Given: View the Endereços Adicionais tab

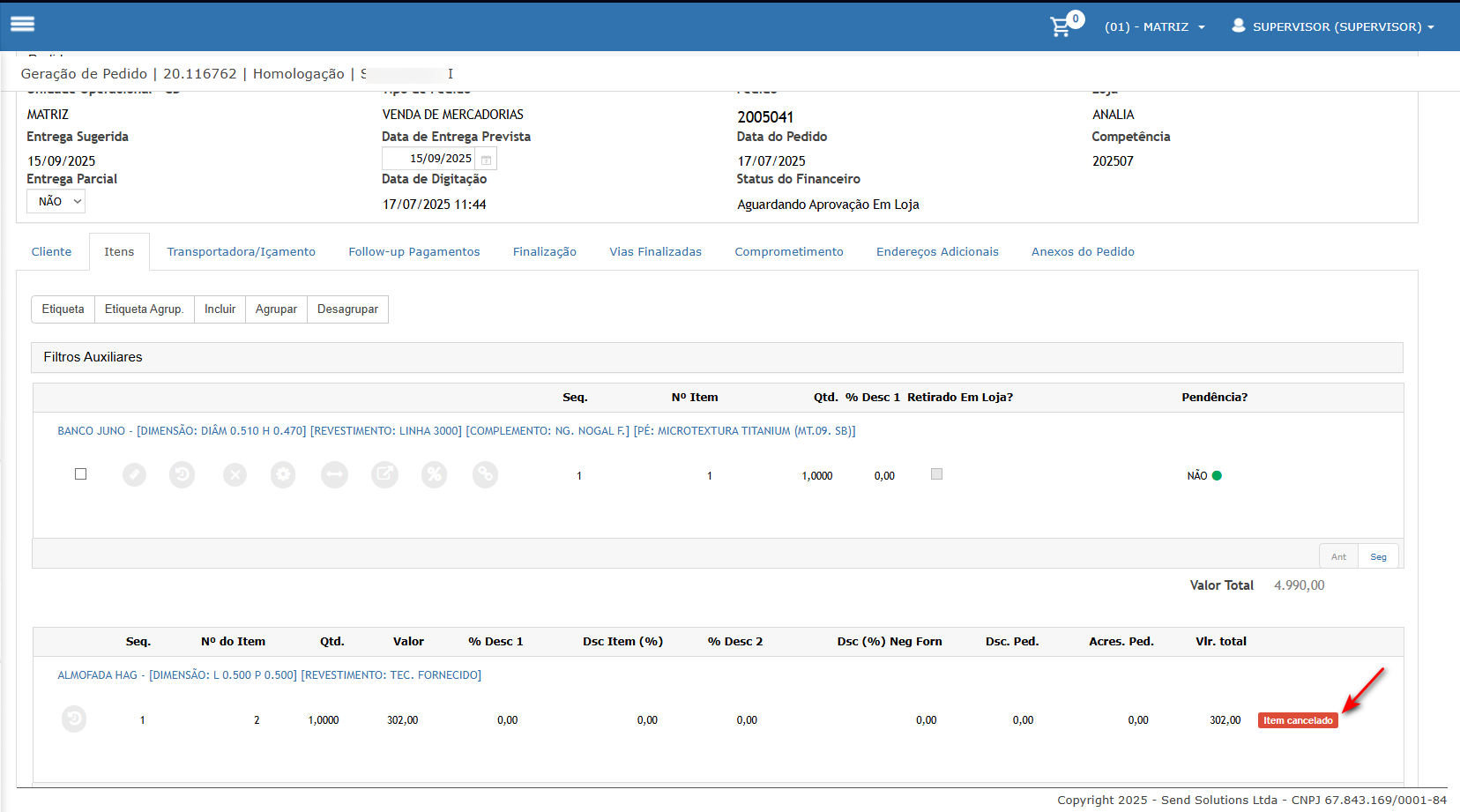Looking at the screenshot, I should click(937, 252).
